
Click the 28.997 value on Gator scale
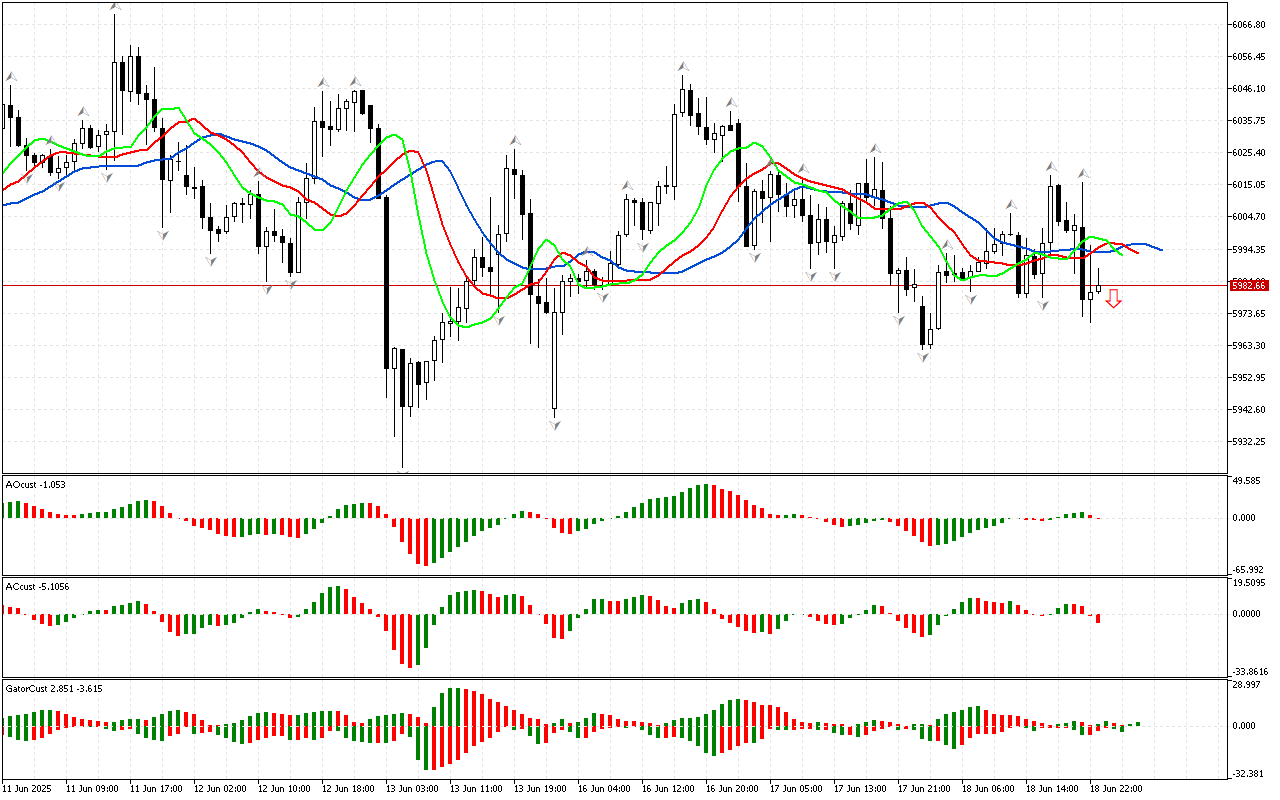coord(1245,685)
